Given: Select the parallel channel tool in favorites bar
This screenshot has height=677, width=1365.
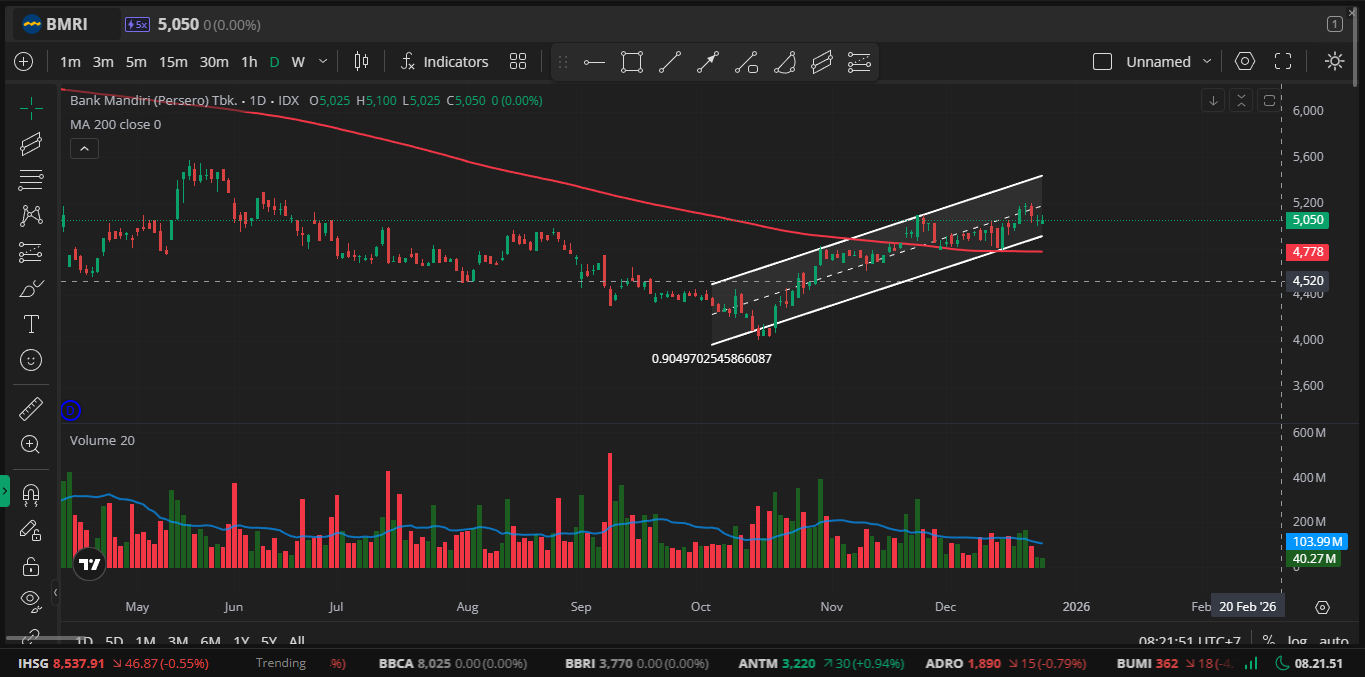Looking at the screenshot, I should [822, 62].
